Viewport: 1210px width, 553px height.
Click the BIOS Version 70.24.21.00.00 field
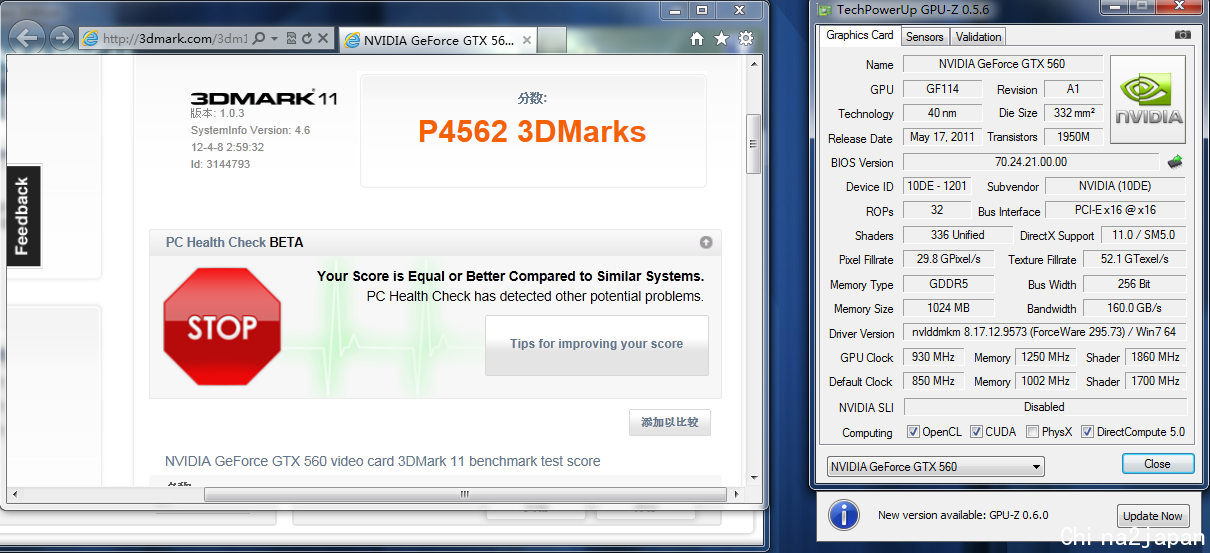[x=1031, y=162]
